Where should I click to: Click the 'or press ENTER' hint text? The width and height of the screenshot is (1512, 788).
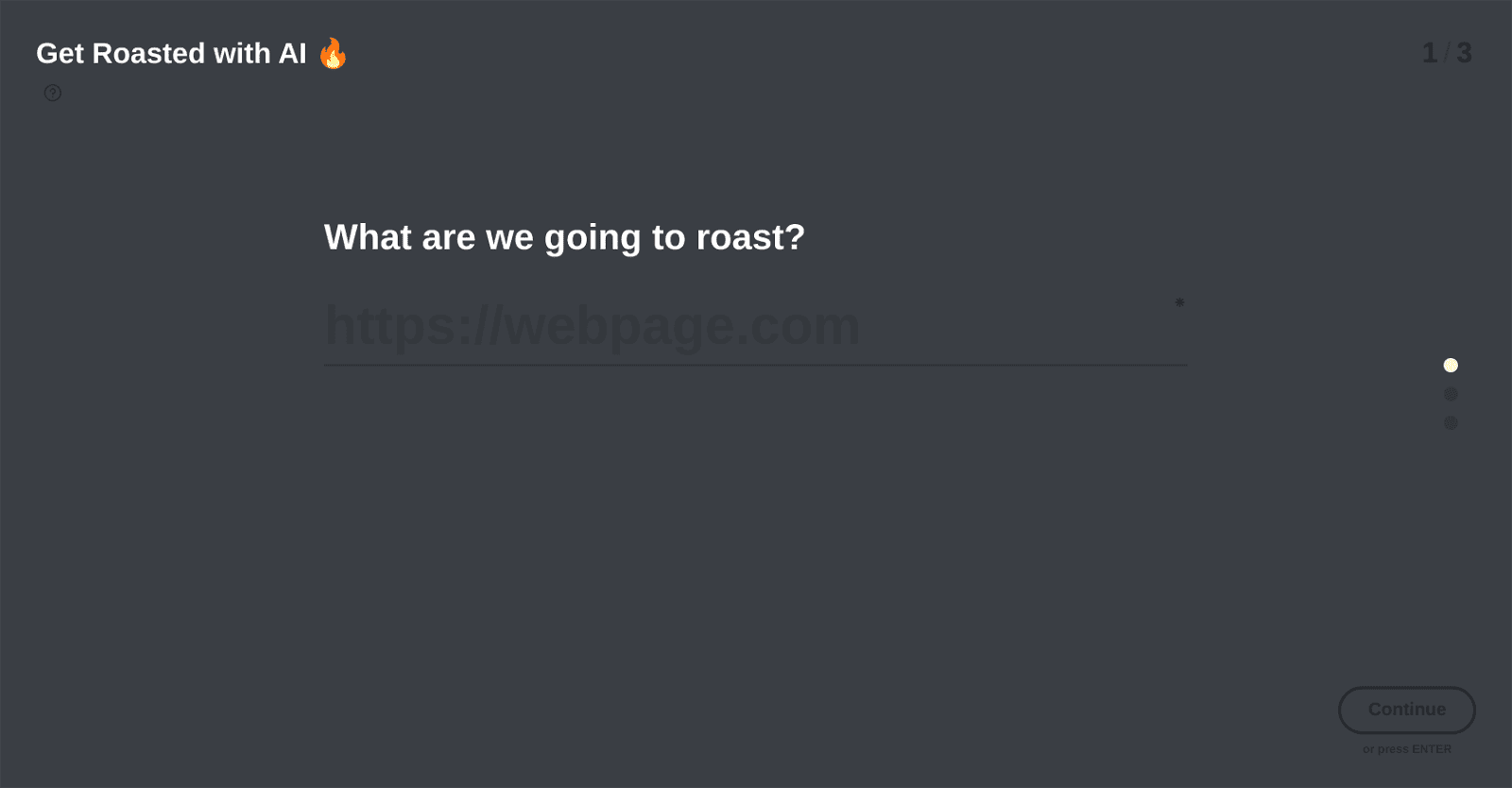tap(1406, 748)
